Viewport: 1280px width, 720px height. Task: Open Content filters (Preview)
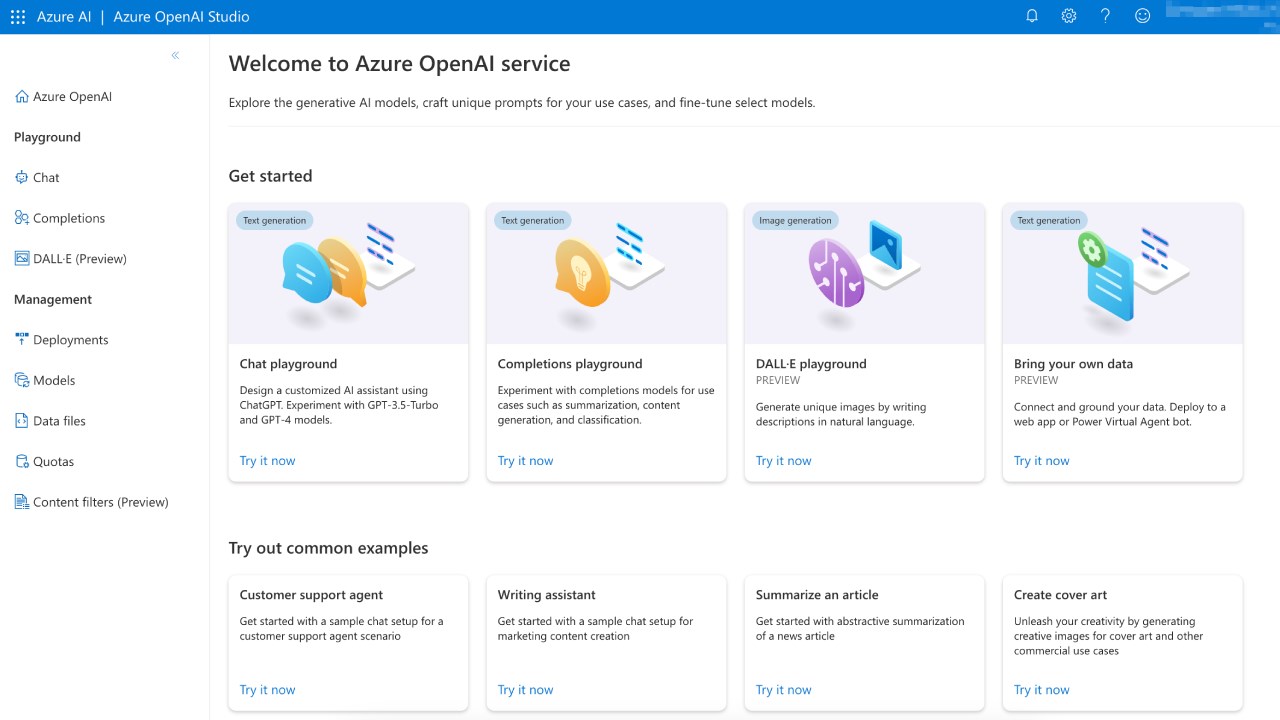(100, 502)
